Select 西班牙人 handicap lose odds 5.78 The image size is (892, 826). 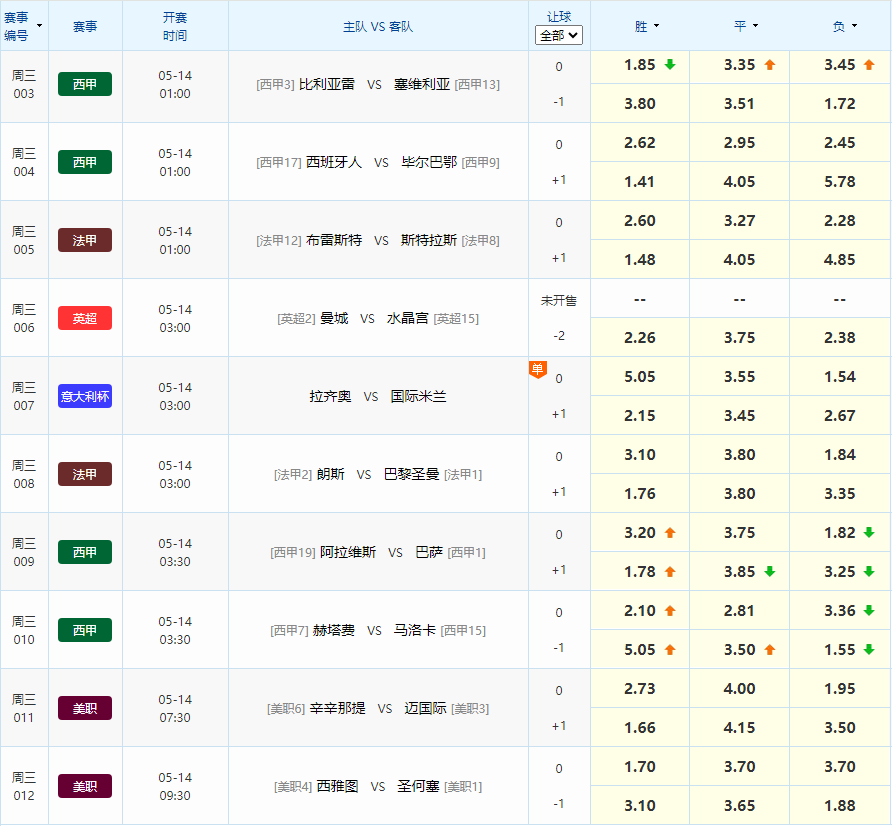[x=840, y=181]
